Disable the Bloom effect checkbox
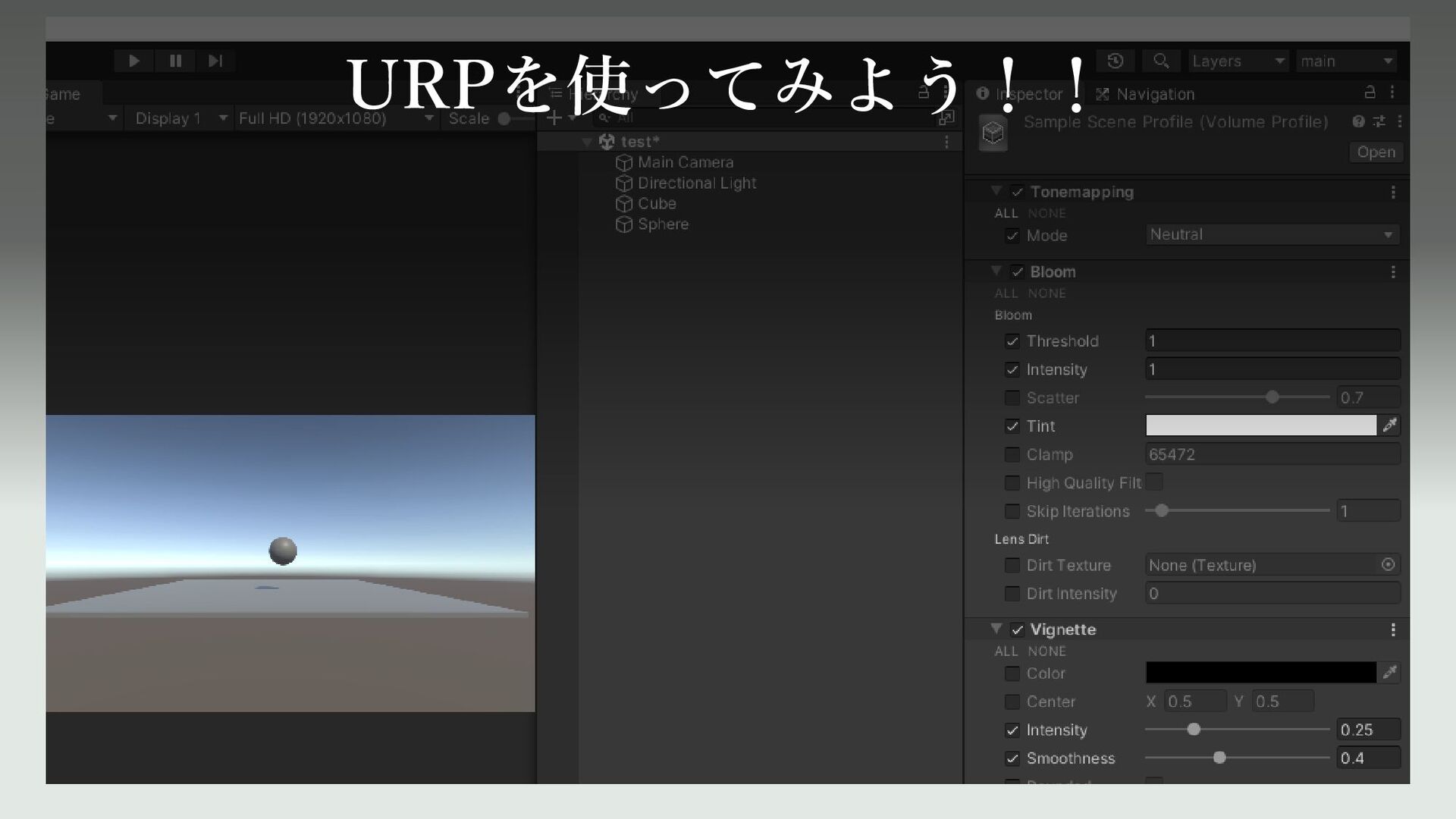 coord(1017,271)
